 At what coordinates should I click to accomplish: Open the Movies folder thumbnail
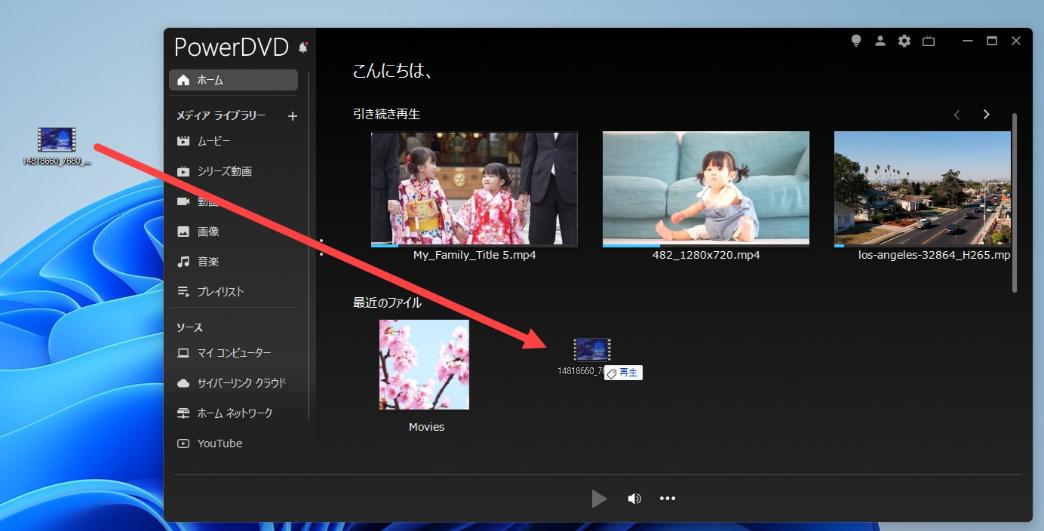[x=424, y=365]
